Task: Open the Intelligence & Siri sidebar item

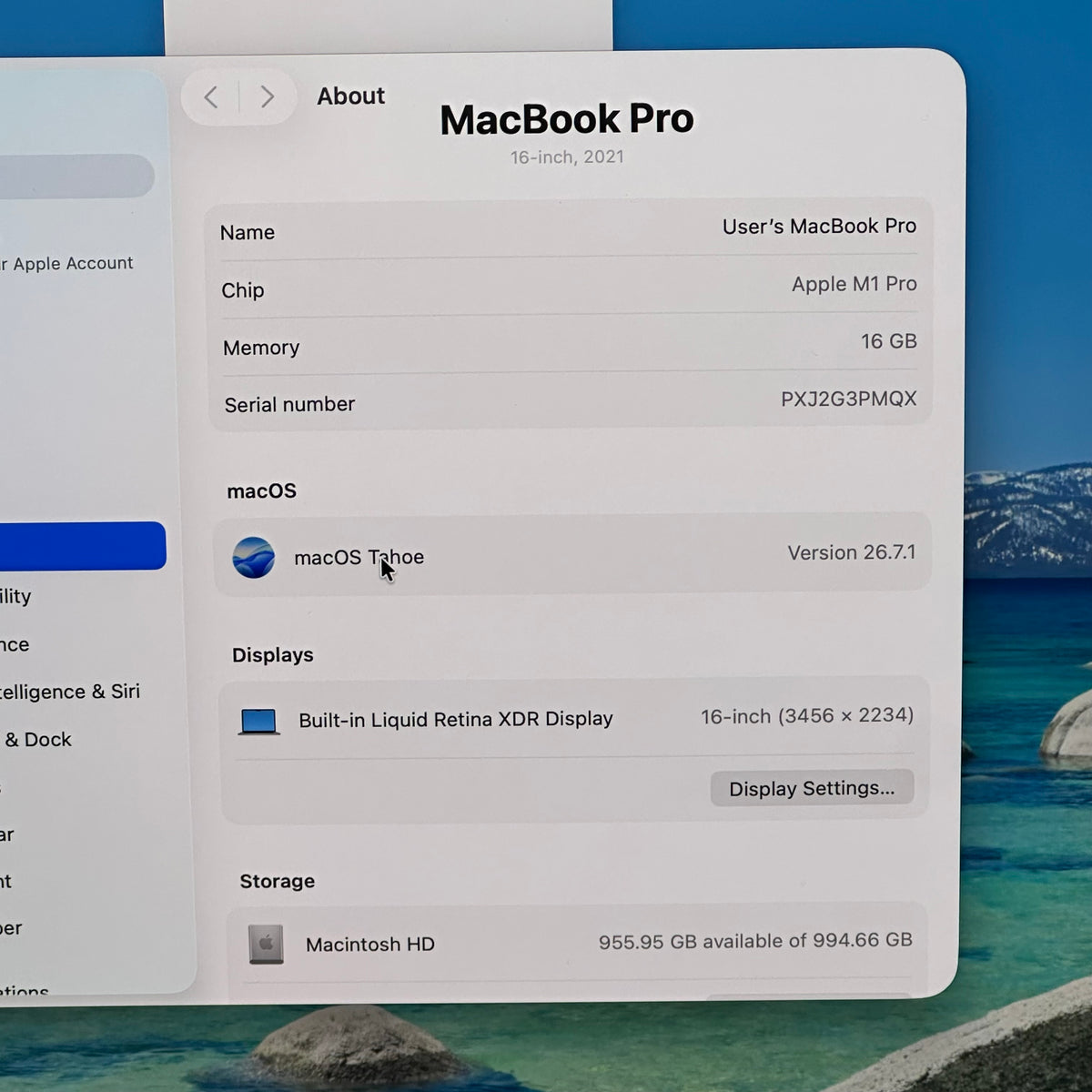Action: point(70,692)
